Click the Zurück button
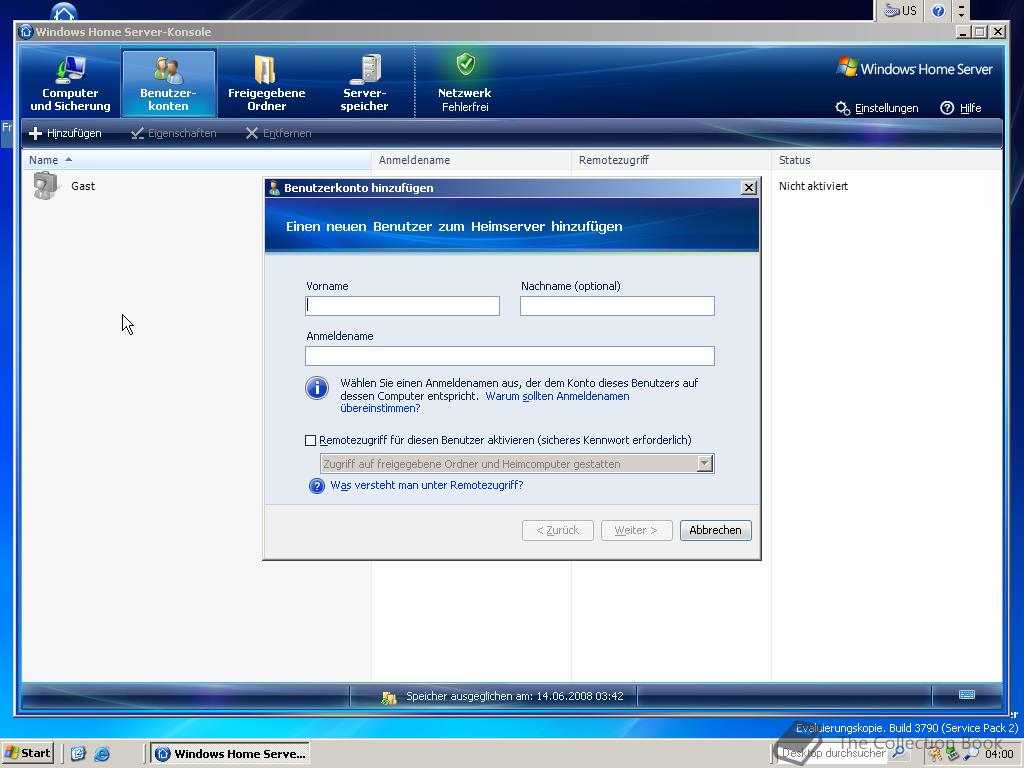This screenshot has width=1024, height=768. pos(558,530)
